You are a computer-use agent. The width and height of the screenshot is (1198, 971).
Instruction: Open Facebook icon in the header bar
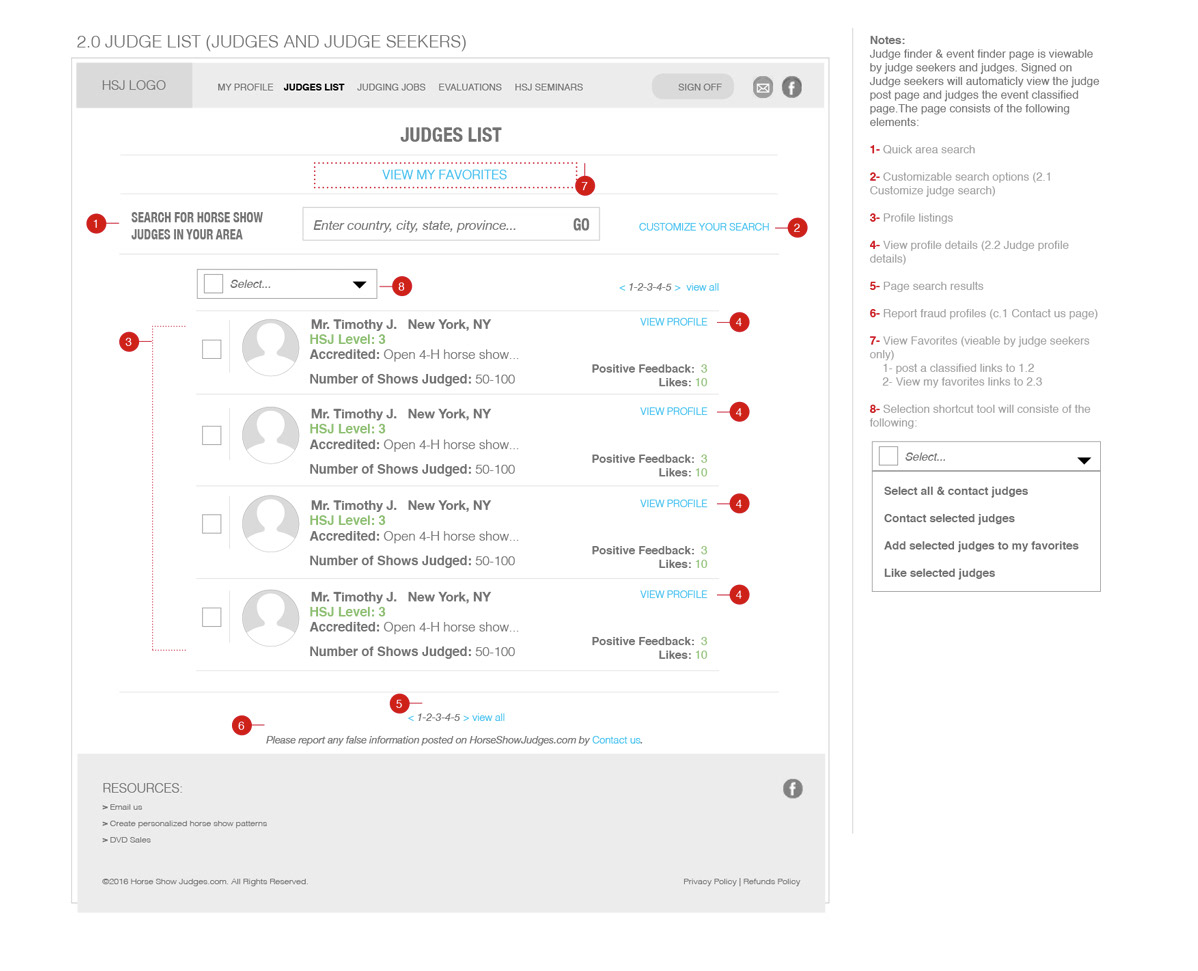click(x=792, y=87)
